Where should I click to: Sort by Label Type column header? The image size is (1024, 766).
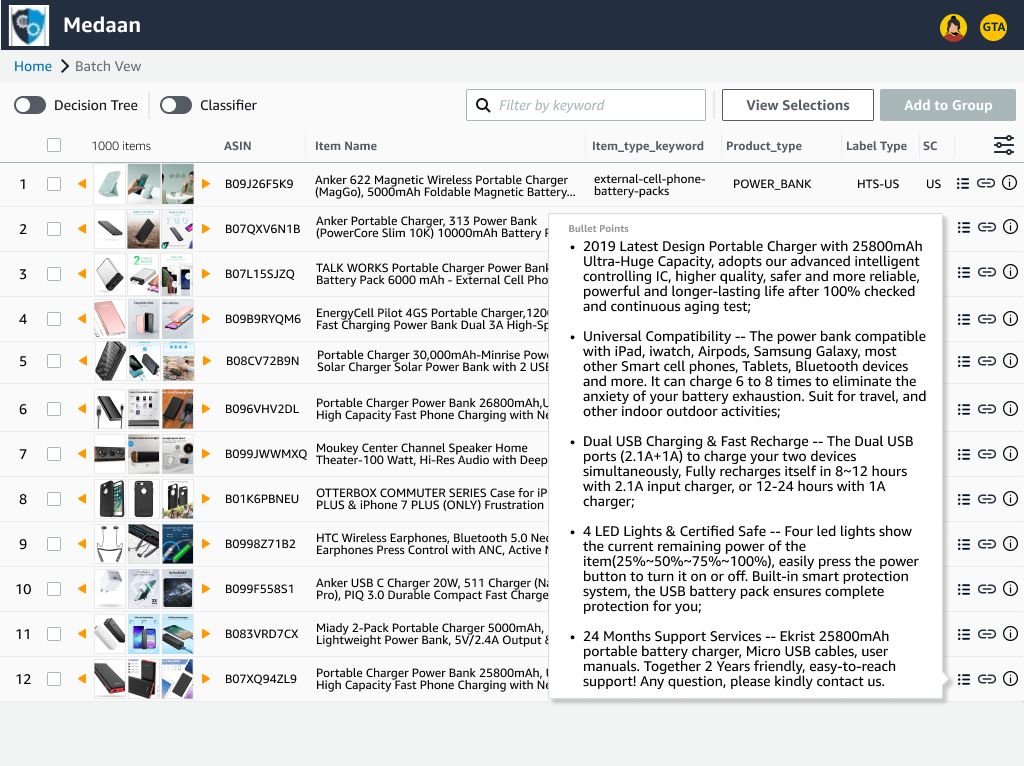(x=876, y=146)
